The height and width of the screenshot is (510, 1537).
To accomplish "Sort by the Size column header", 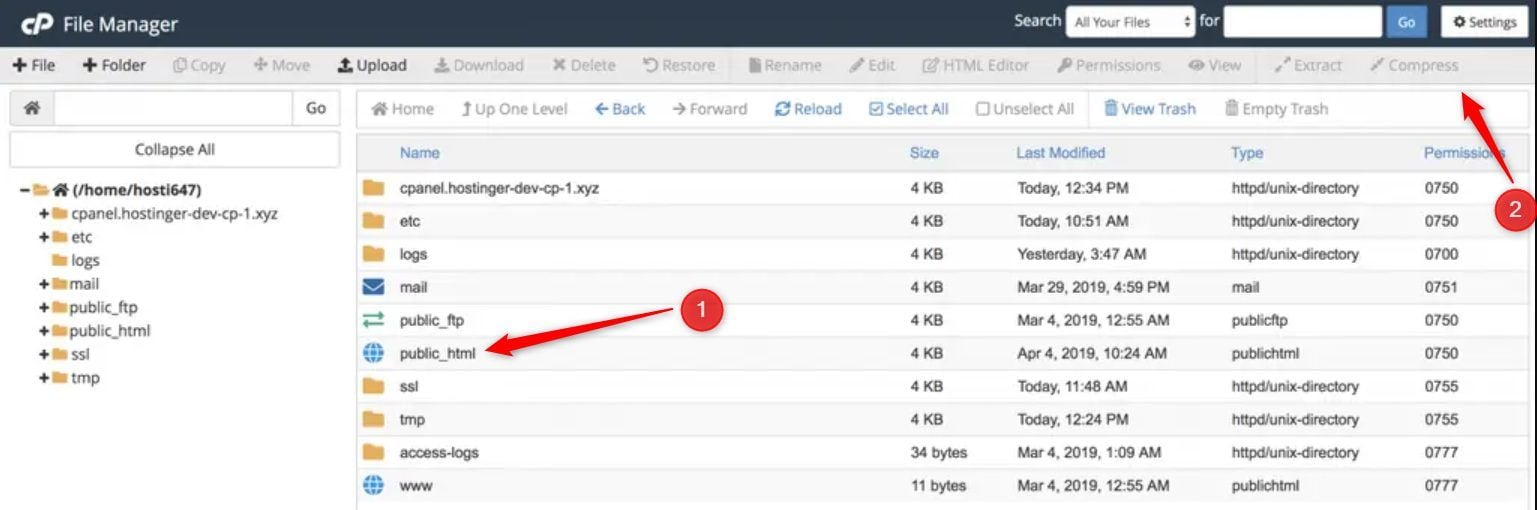I will (924, 153).
